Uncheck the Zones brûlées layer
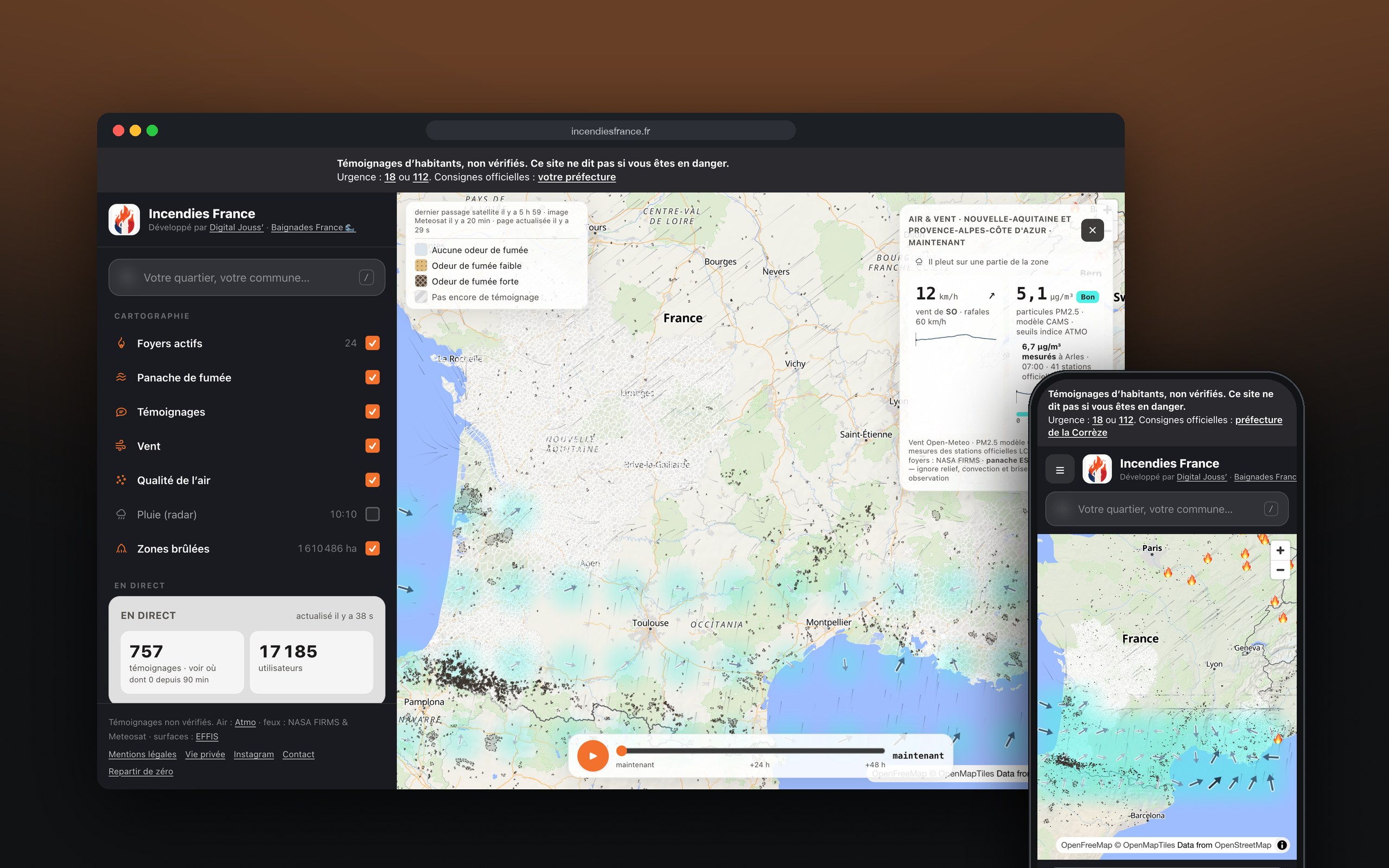The image size is (1389, 868). pos(373,549)
